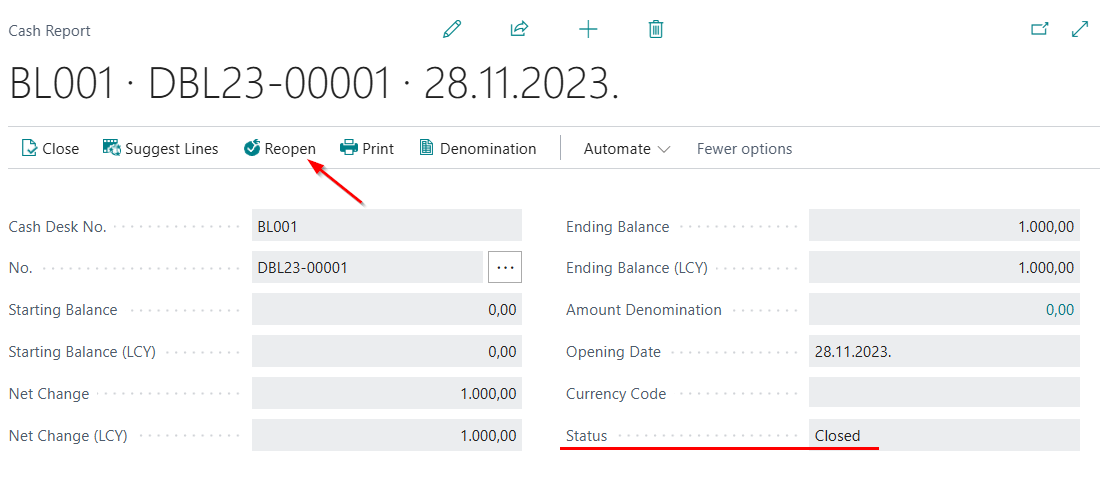The width and height of the screenshot is (1113, 483).
Task: Click the Net Change field
Action: click(387, 393)
